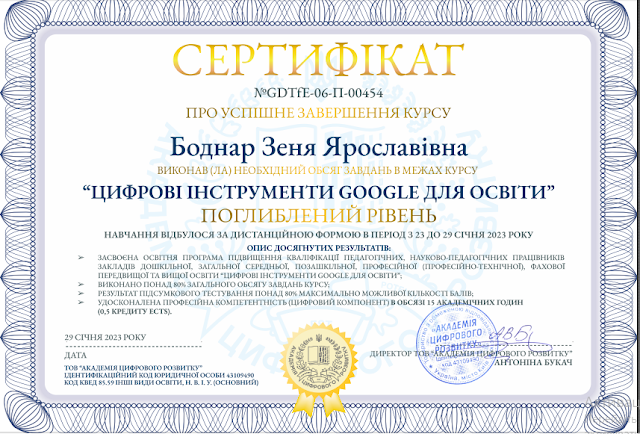Click the date "29 СІЧНЯ 2023 РОКУ"

[x=105, y=338]
